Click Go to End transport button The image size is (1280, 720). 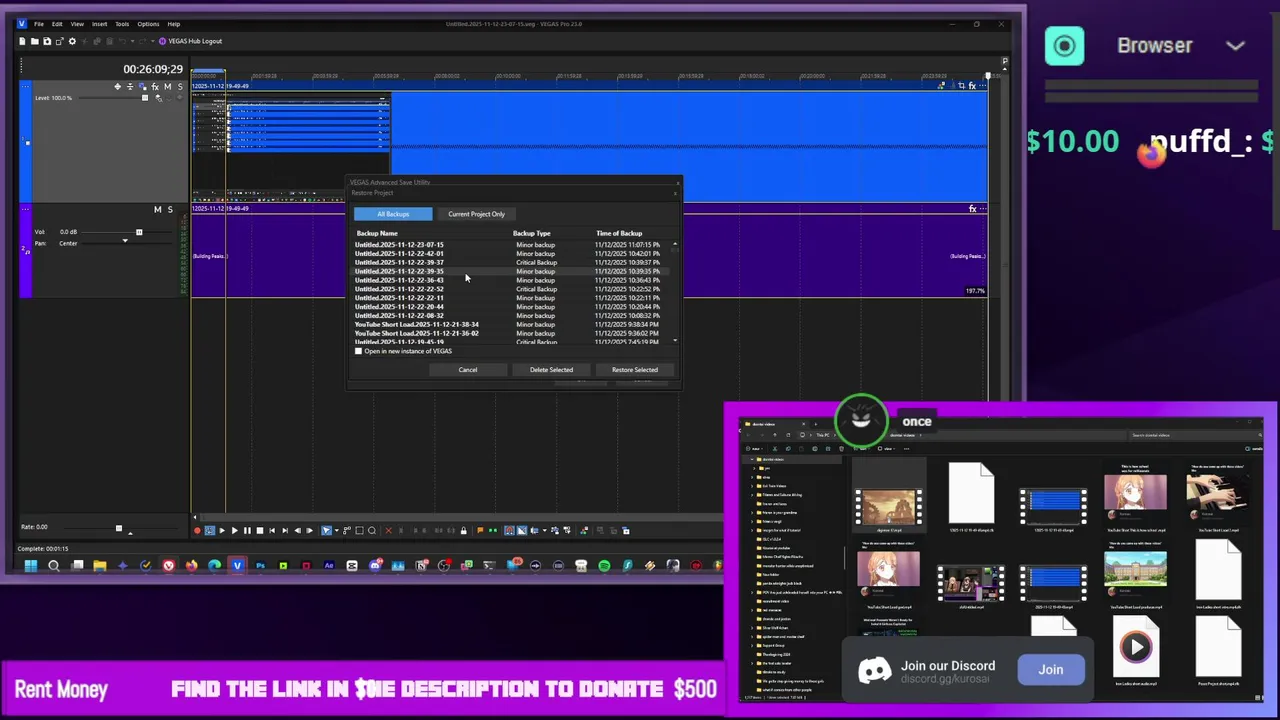pos(285,530)
